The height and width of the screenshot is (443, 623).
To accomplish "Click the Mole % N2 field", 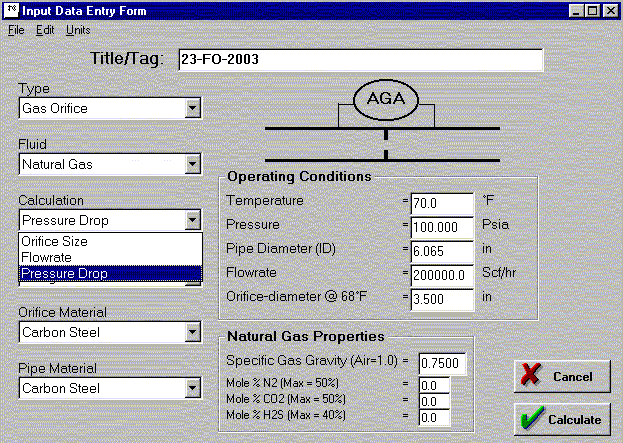I will click(435, 385).
